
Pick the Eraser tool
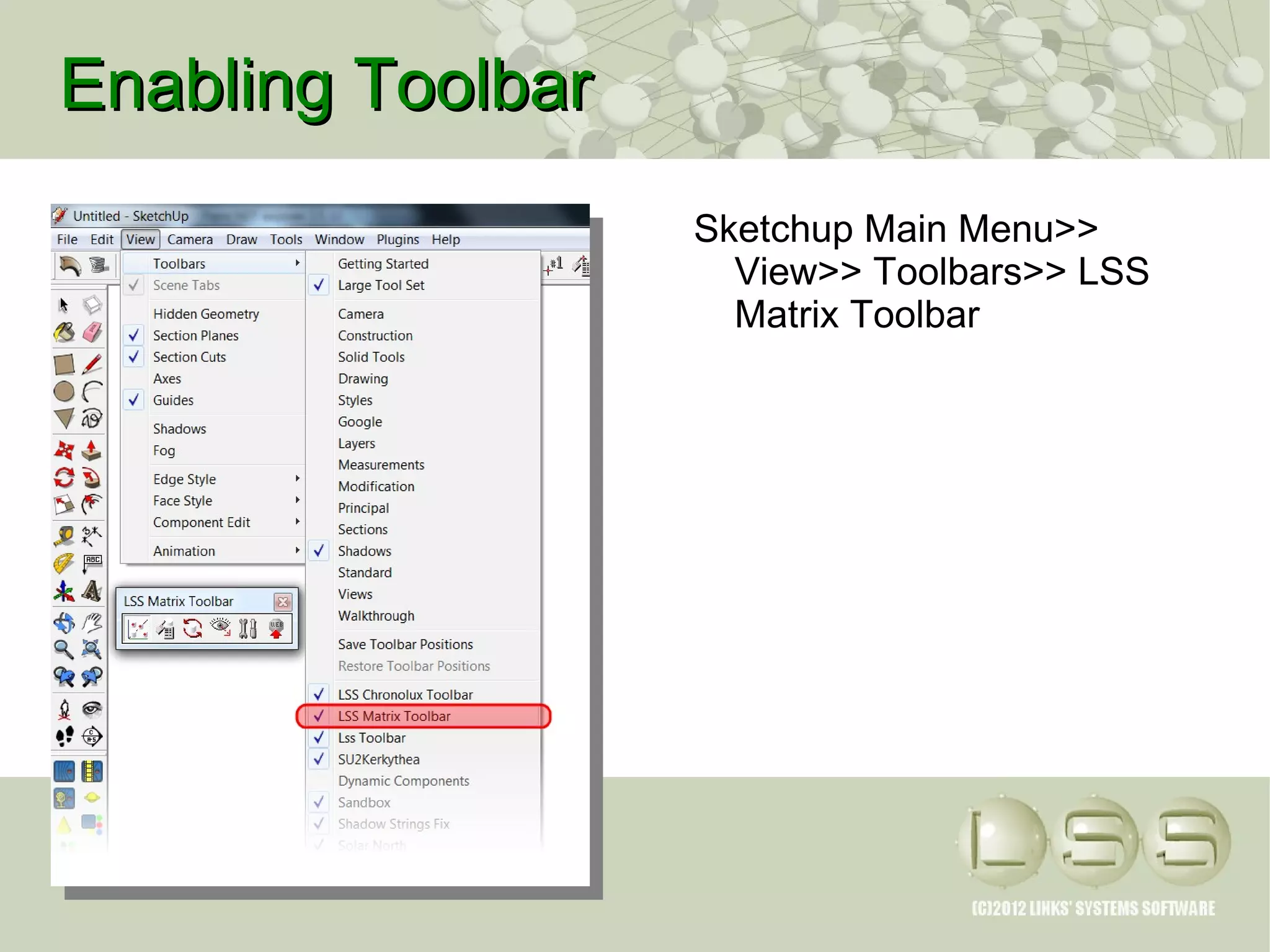coord(92,332)
